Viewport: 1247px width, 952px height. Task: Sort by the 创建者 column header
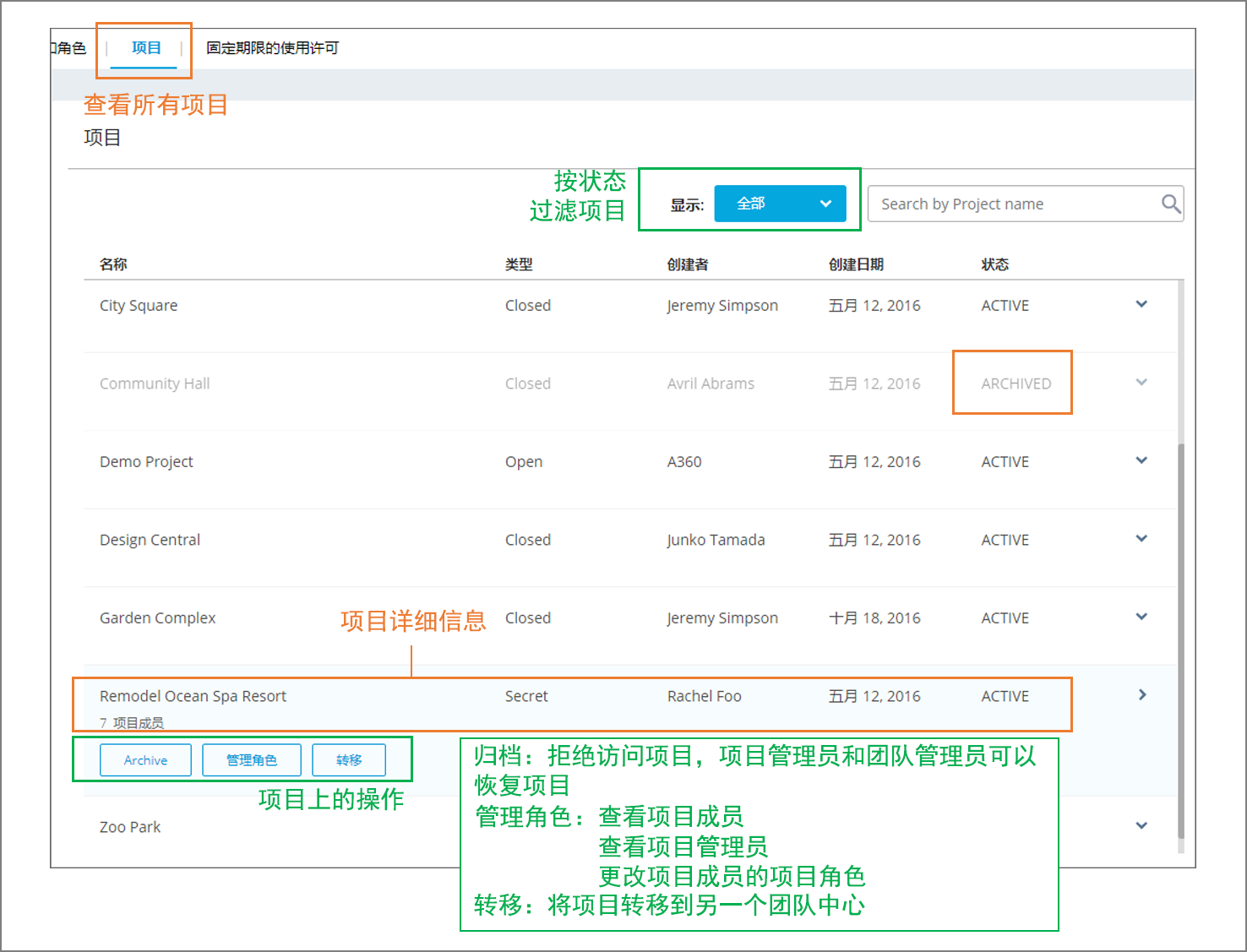tap(688, 264)
